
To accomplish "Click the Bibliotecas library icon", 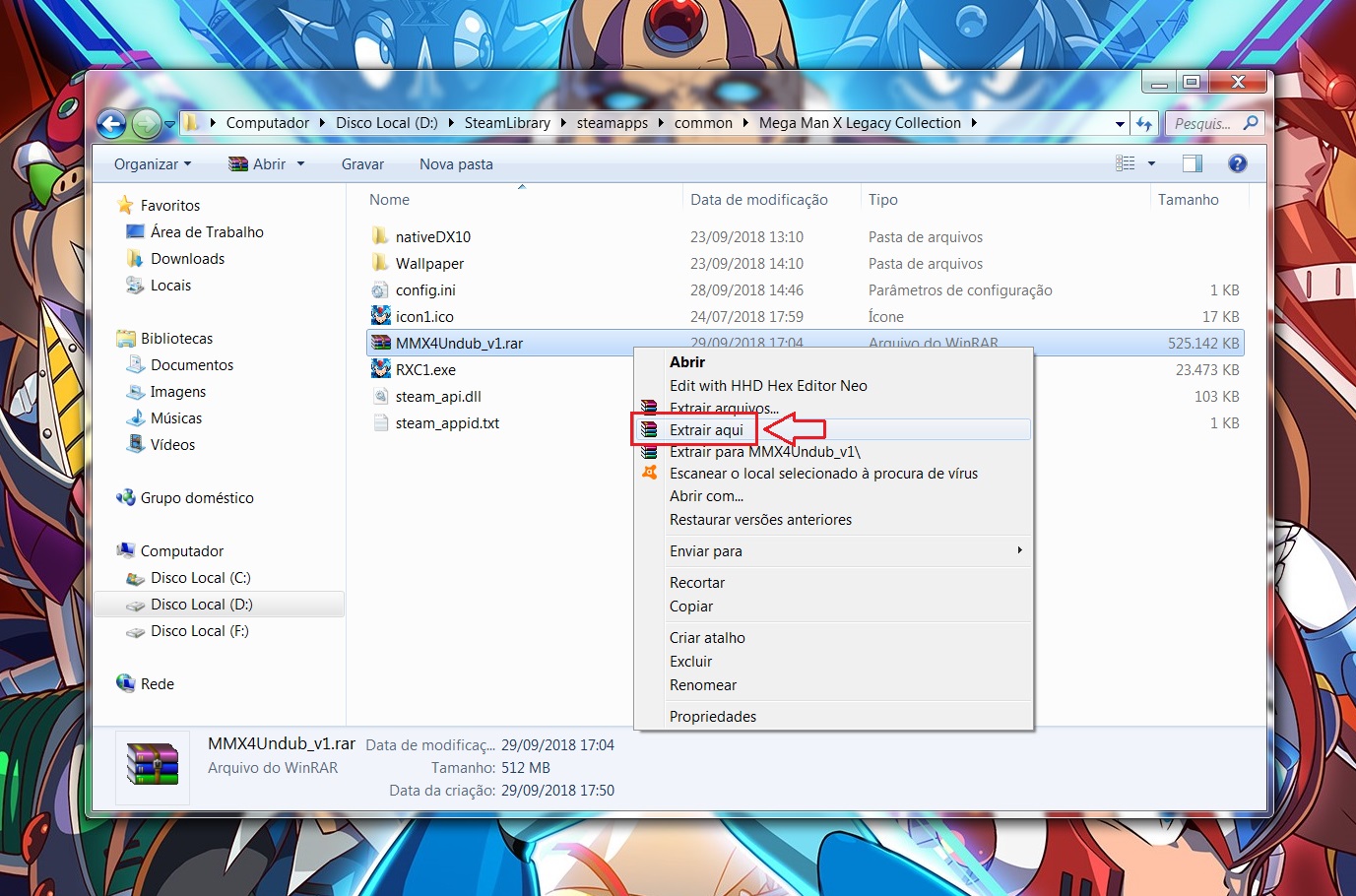I will (x=125, y=338).
